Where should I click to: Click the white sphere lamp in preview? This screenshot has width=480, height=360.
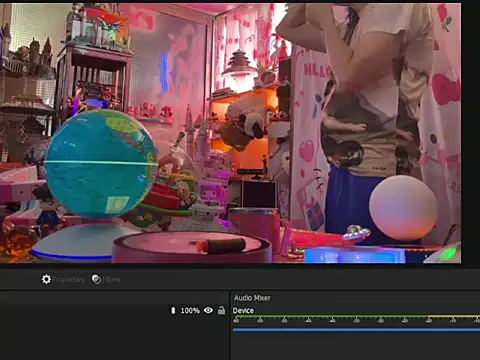point(403,207)
